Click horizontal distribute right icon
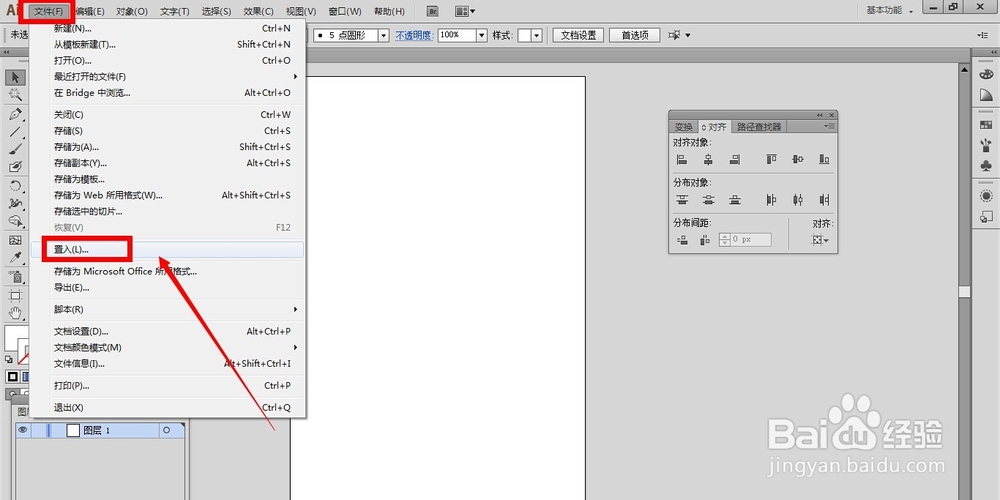1000x500 pixels. [x=825, y=200]
